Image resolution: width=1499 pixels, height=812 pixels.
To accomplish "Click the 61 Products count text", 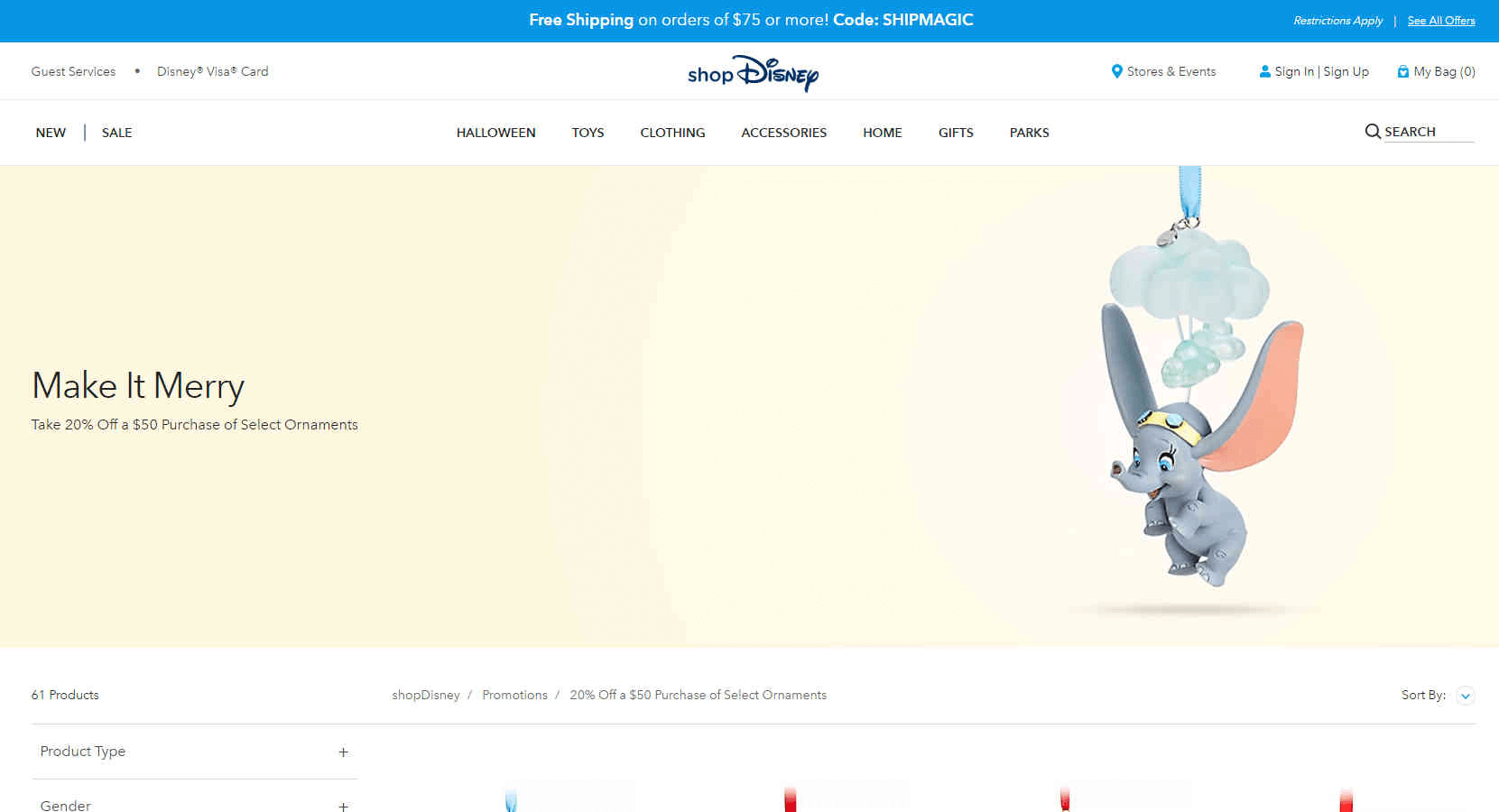I will click(x=65, y=695).
